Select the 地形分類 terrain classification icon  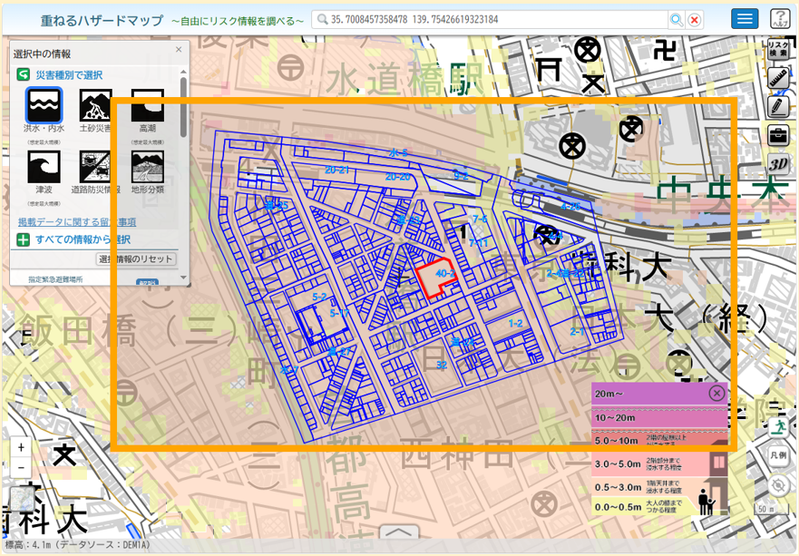(x=147, y=167)
